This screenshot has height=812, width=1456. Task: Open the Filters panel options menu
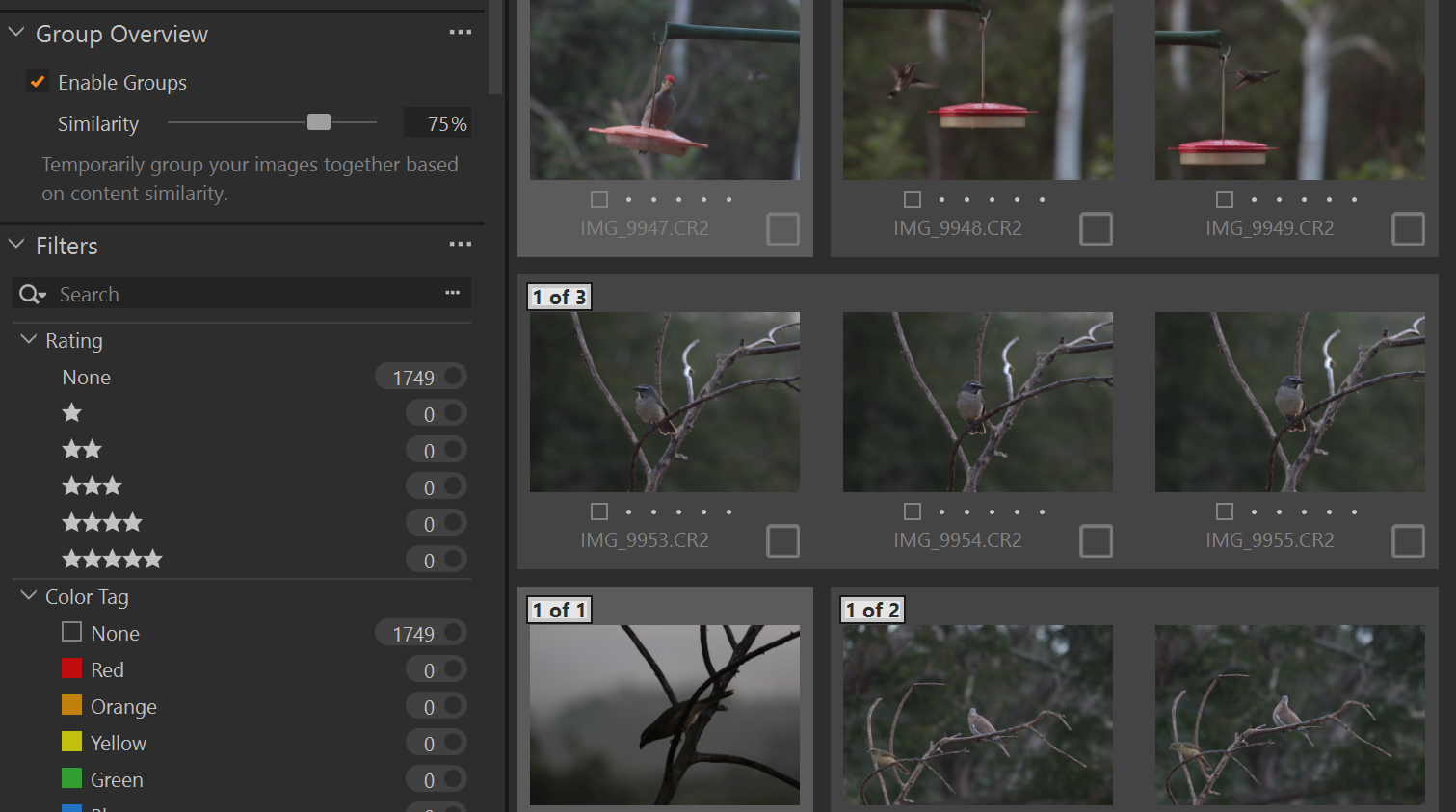pos(460,246)
